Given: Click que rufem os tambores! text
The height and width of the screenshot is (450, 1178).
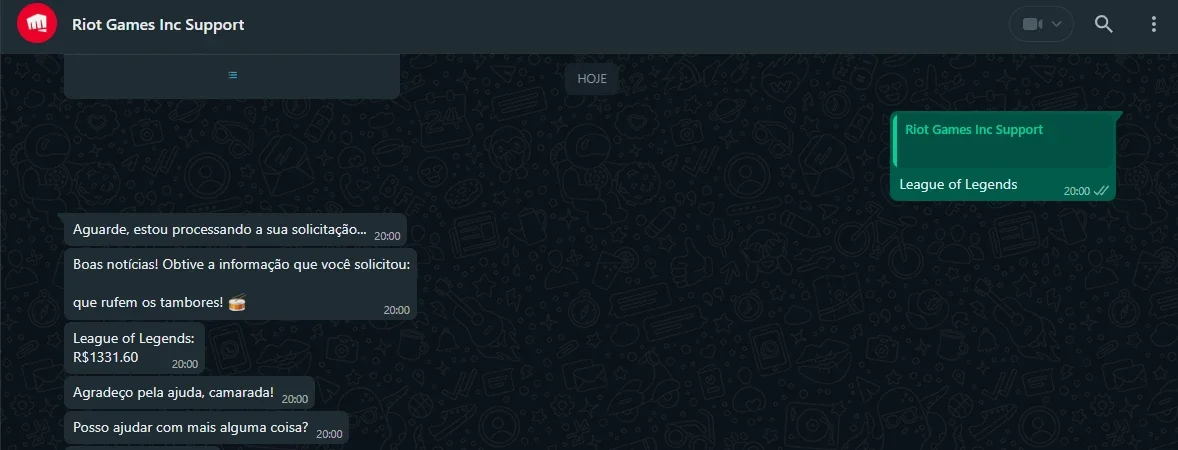Looking at the screenshot, I should [148, 304].
